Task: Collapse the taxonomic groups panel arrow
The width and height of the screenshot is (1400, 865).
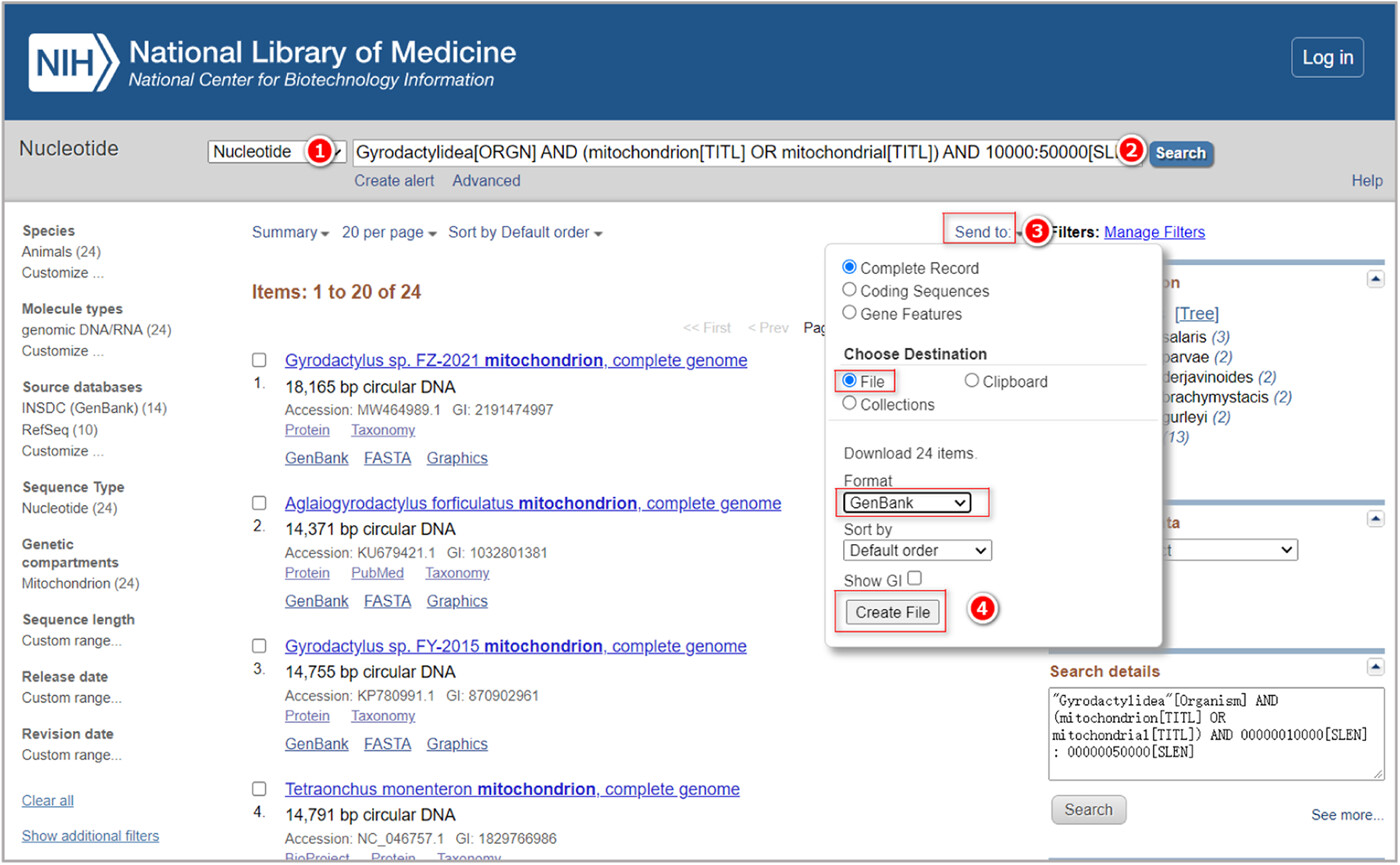Action: (1376, 279)
